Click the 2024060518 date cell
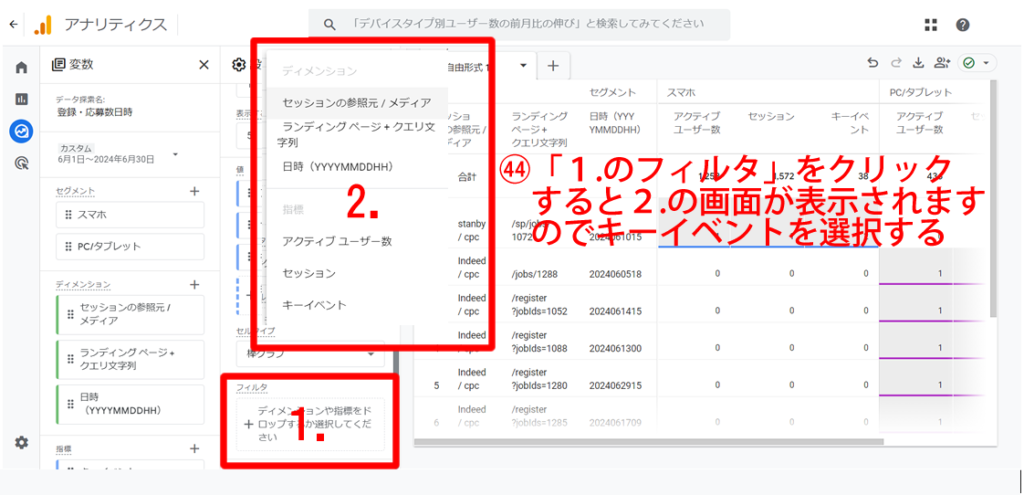This screenshot has width=1024, height=495. click(615, 274)
